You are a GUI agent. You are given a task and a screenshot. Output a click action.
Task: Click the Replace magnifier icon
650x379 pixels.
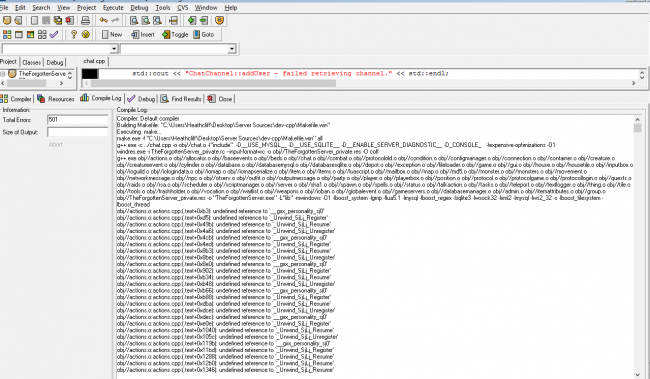pyautogui.click(x=146, y=20)
